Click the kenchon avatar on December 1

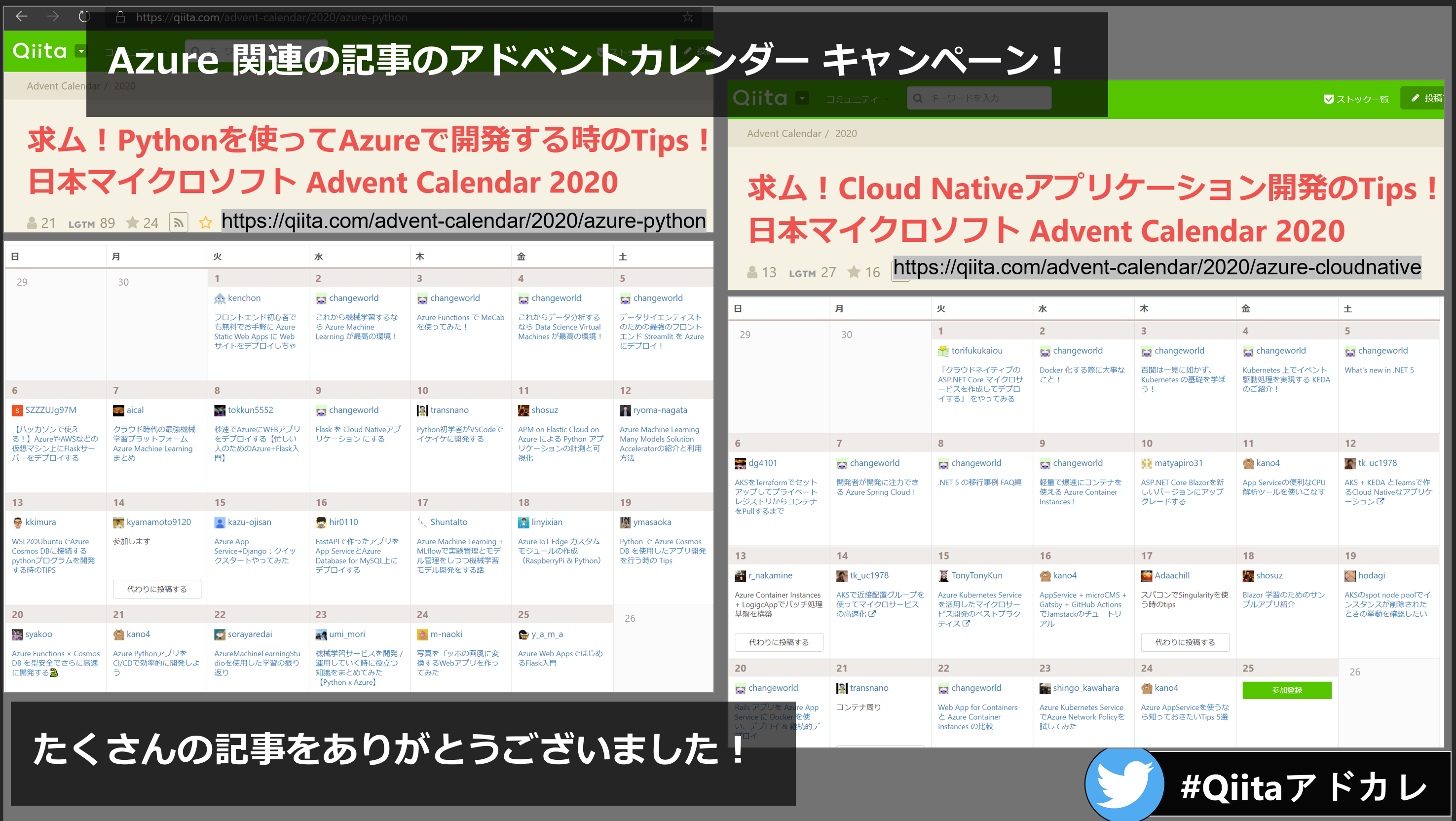(220, 299)
